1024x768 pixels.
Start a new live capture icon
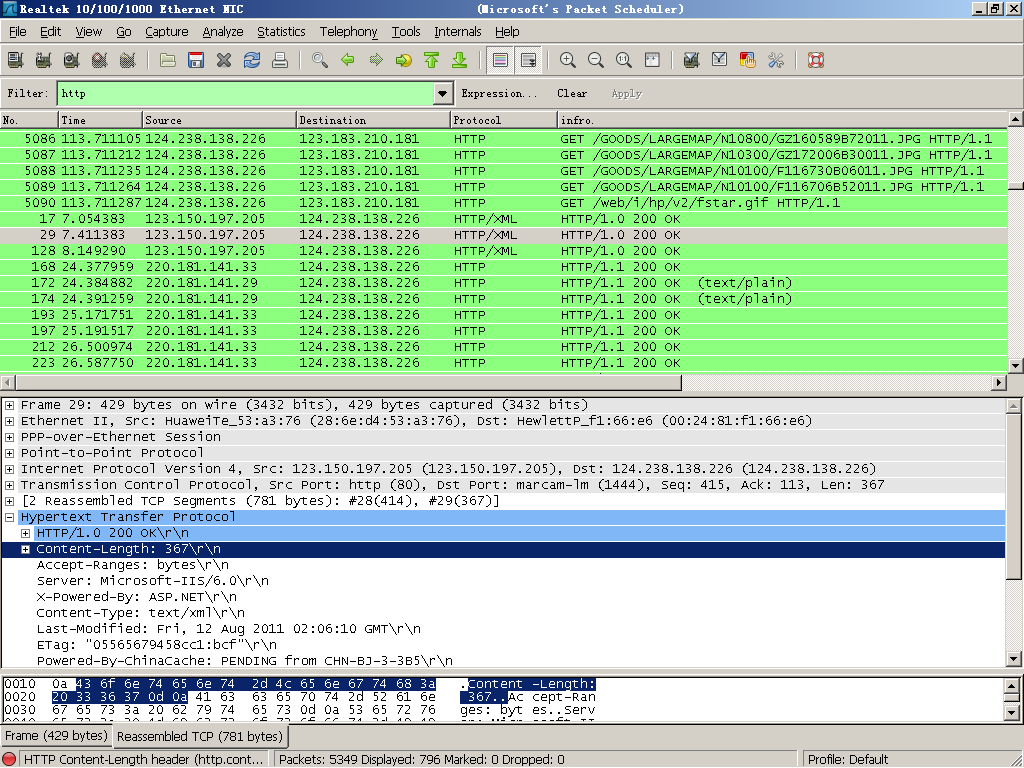(72, 60)
